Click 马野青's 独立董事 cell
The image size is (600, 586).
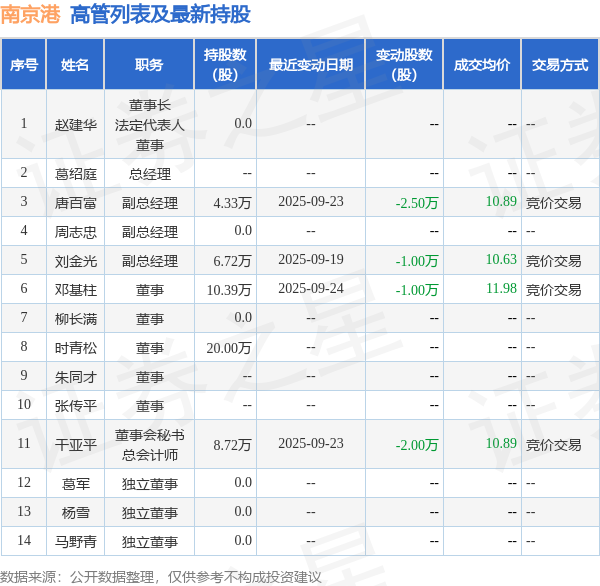(150, 542)
